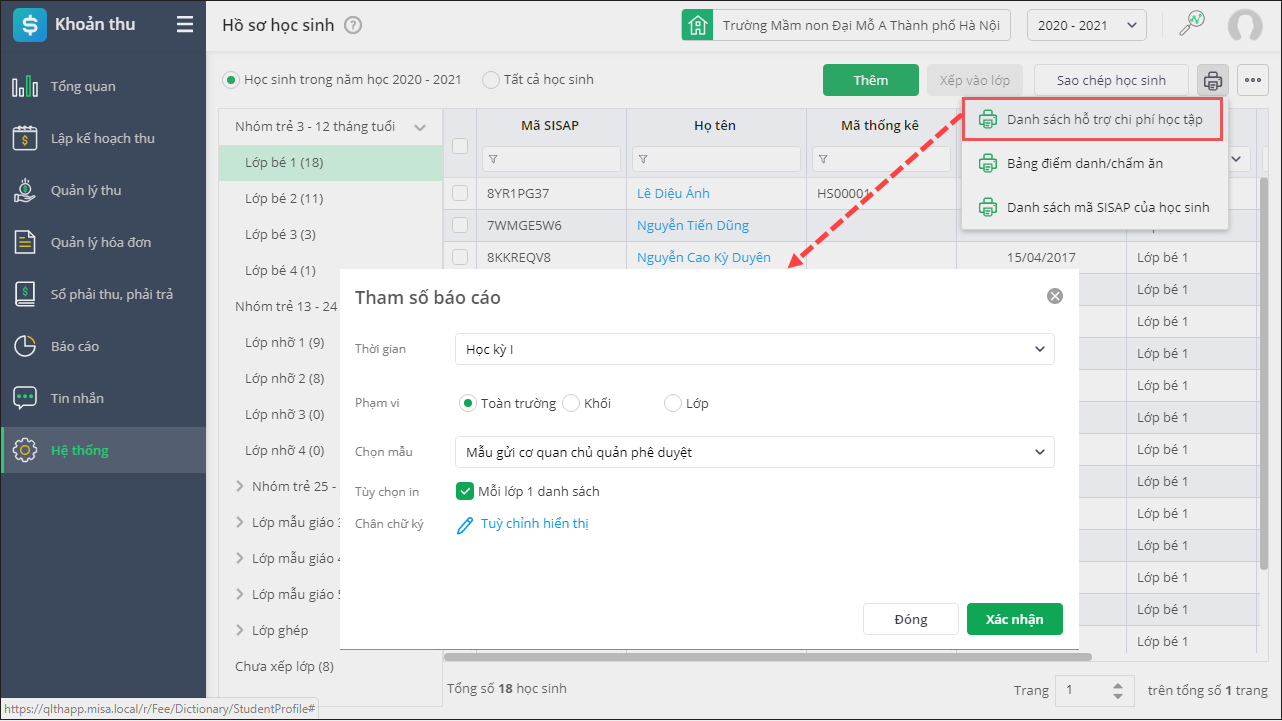Click the Sao chép học sinh button
The width and height of the screenshot is (1282, 721).
tap(1111, 80)
